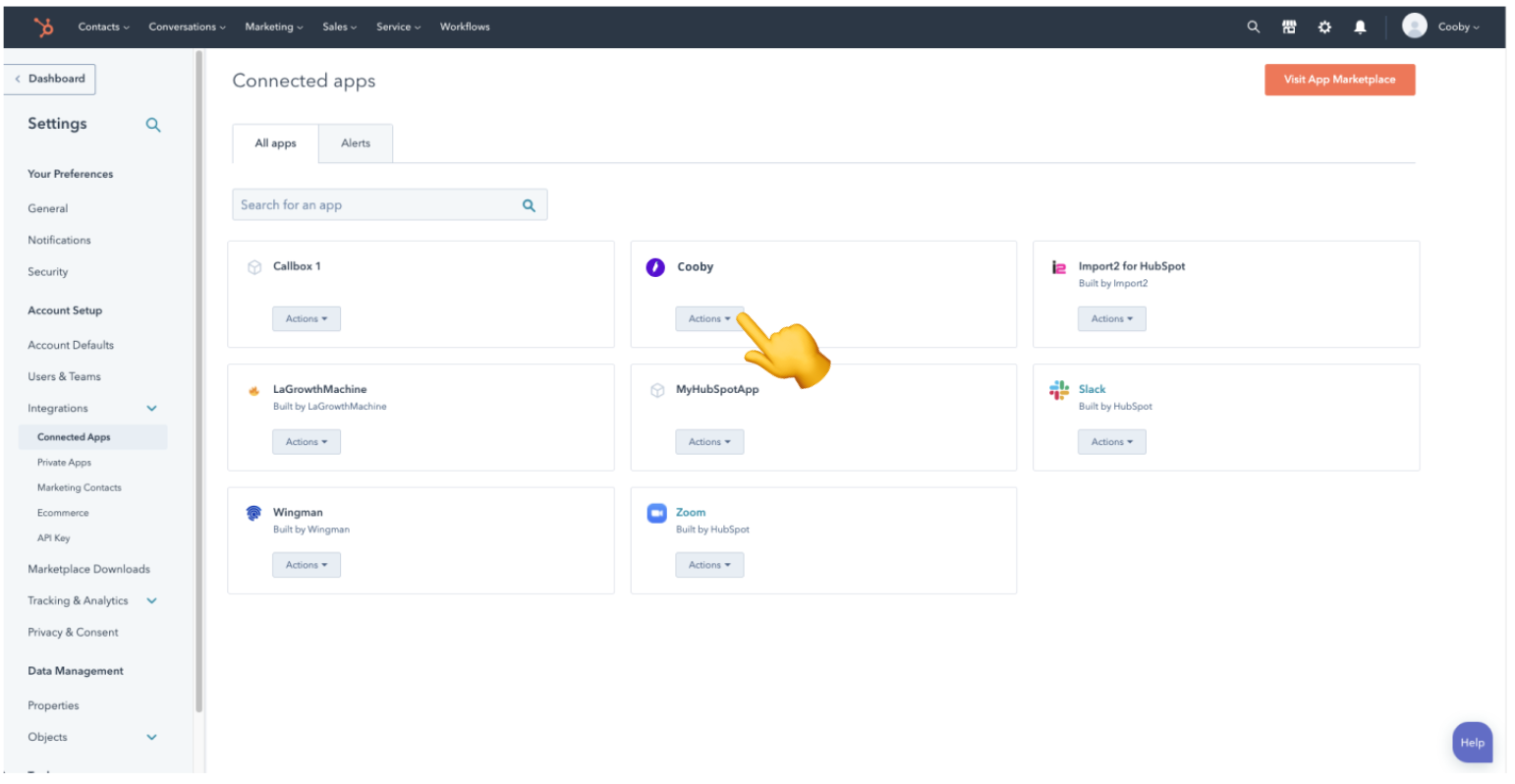Go back to Dashboard
Screen dimensions: 1515x784
tap(49, 79)
